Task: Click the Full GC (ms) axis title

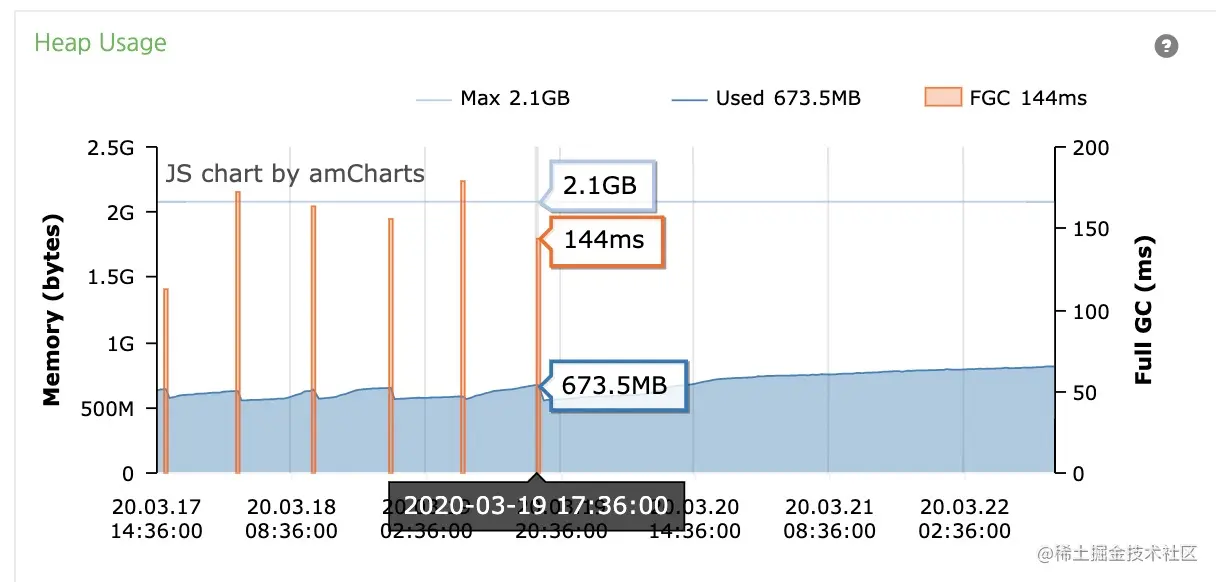Action: (1144, 310)
